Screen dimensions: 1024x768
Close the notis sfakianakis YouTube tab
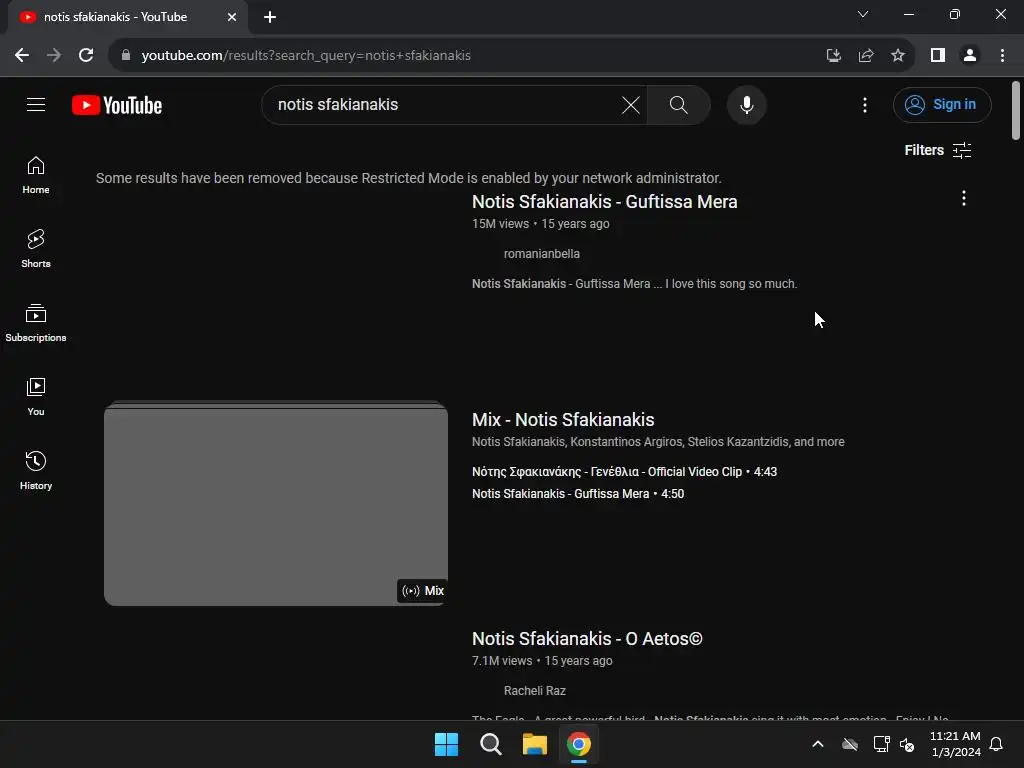click(232, 17)
